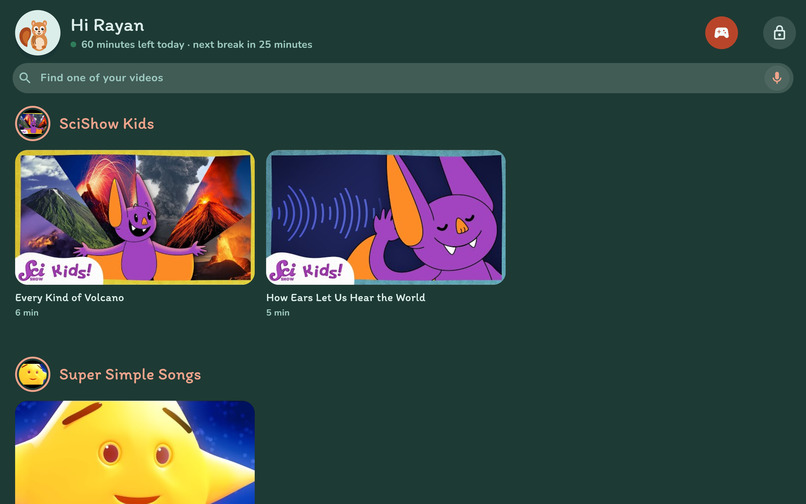Click the 'Hi Rayan' greeting

pyautogui.click(x=107, y=25)
